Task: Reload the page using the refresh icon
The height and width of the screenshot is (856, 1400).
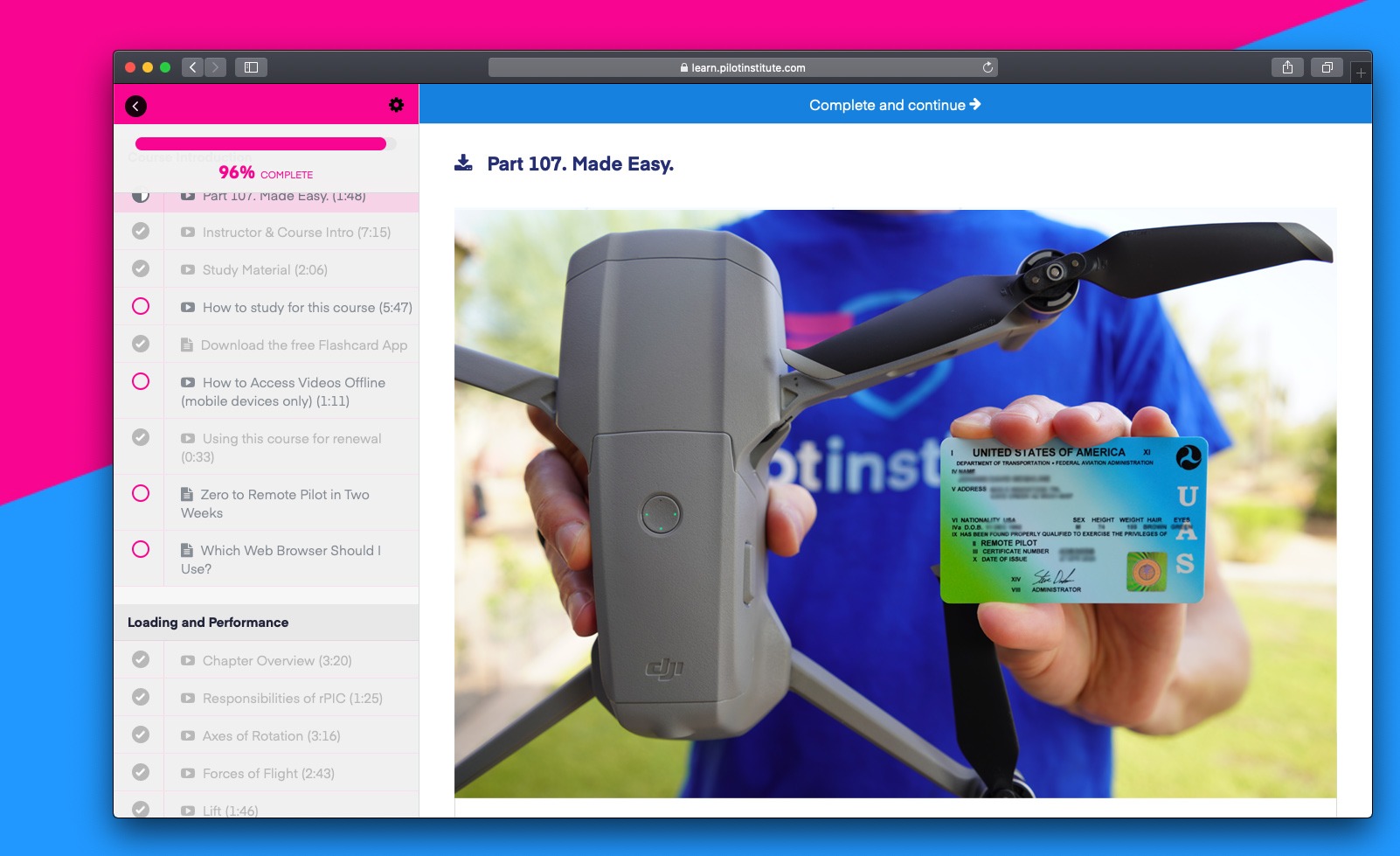Action: point(988,67)
